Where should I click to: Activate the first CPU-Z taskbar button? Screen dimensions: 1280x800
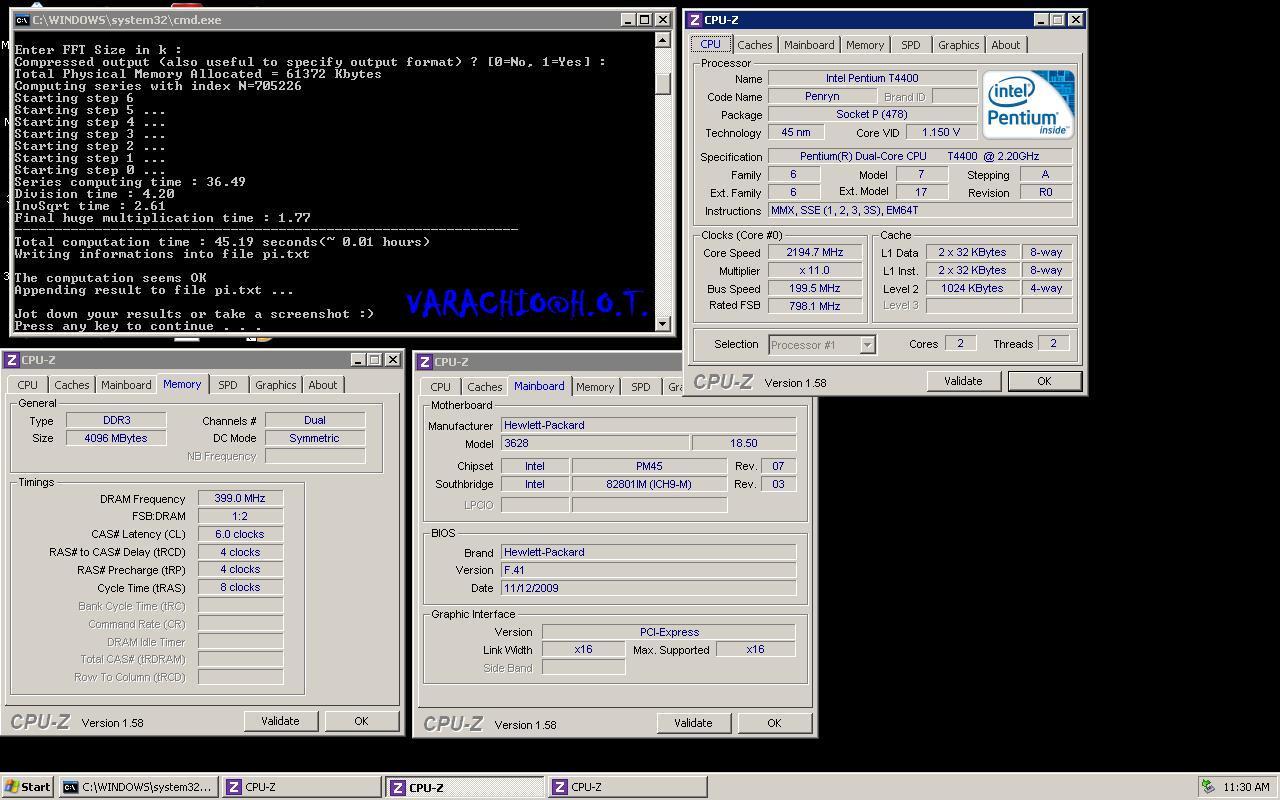point(301,787)
